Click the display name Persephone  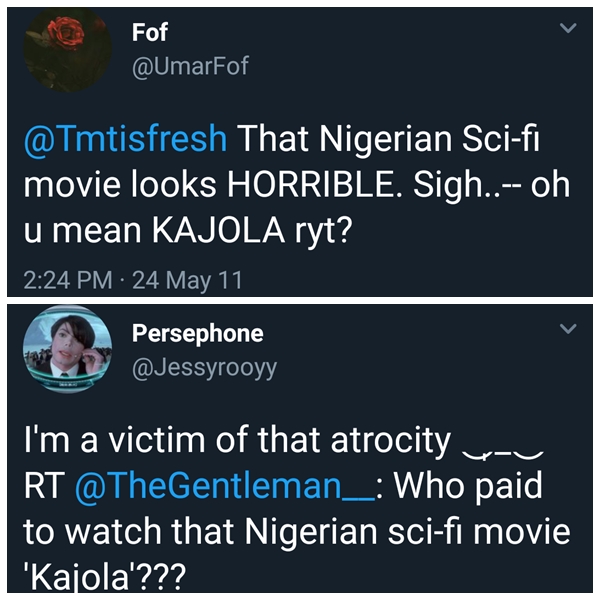tap(197, 334)
